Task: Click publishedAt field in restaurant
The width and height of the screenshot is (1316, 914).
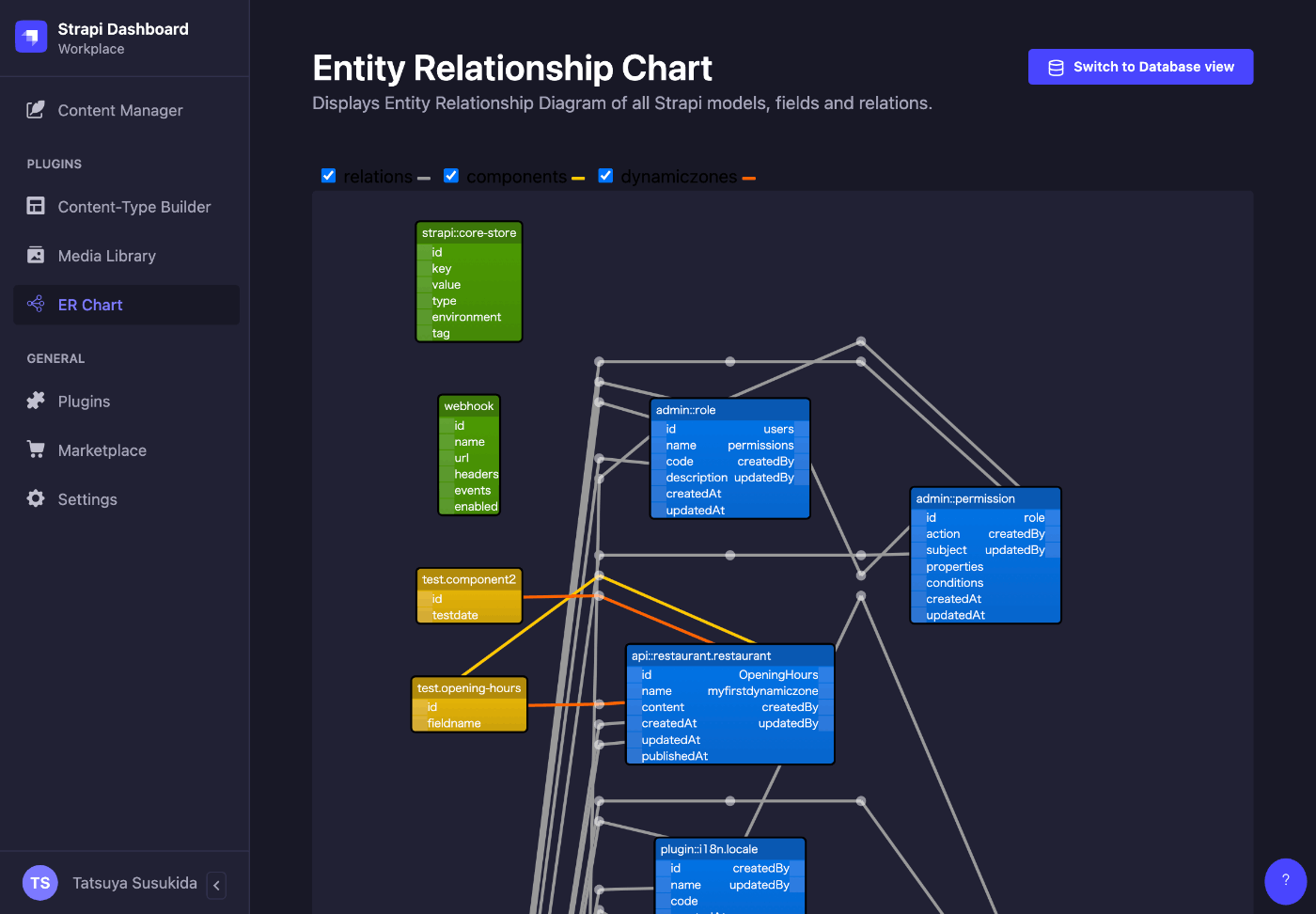Action: pos(675,756)
